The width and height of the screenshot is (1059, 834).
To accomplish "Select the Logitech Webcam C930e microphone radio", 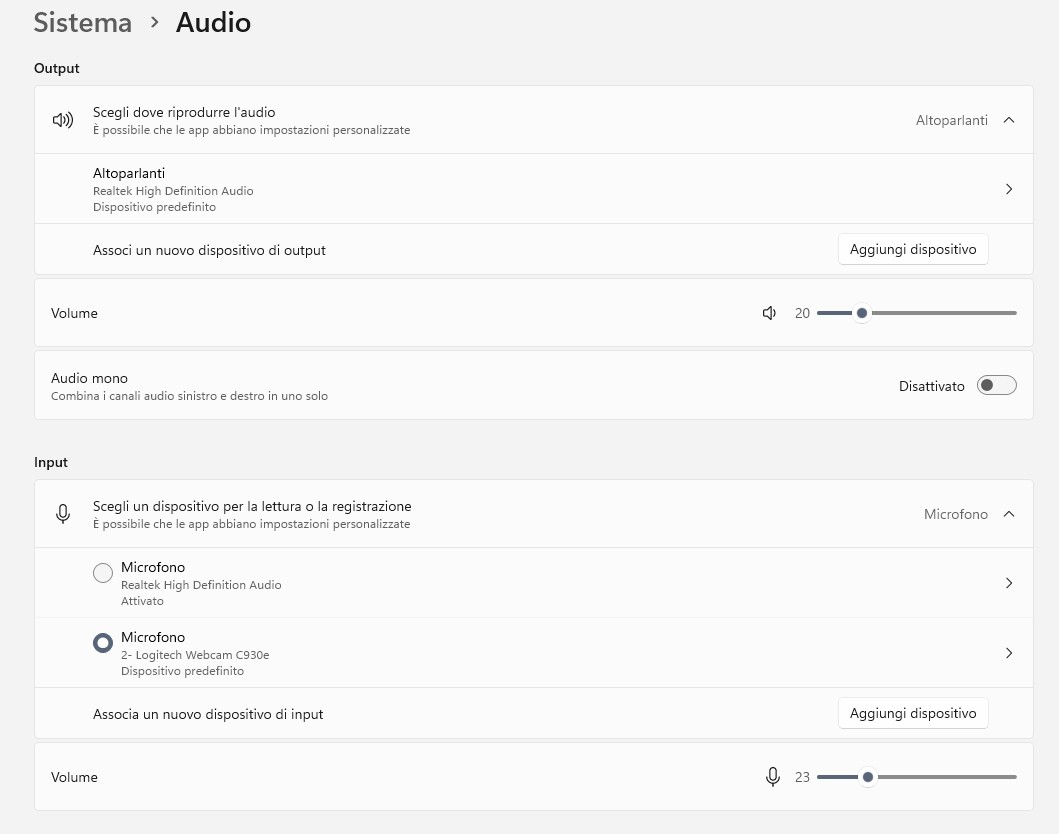I will pyautogui.click(x=103, y=643).
